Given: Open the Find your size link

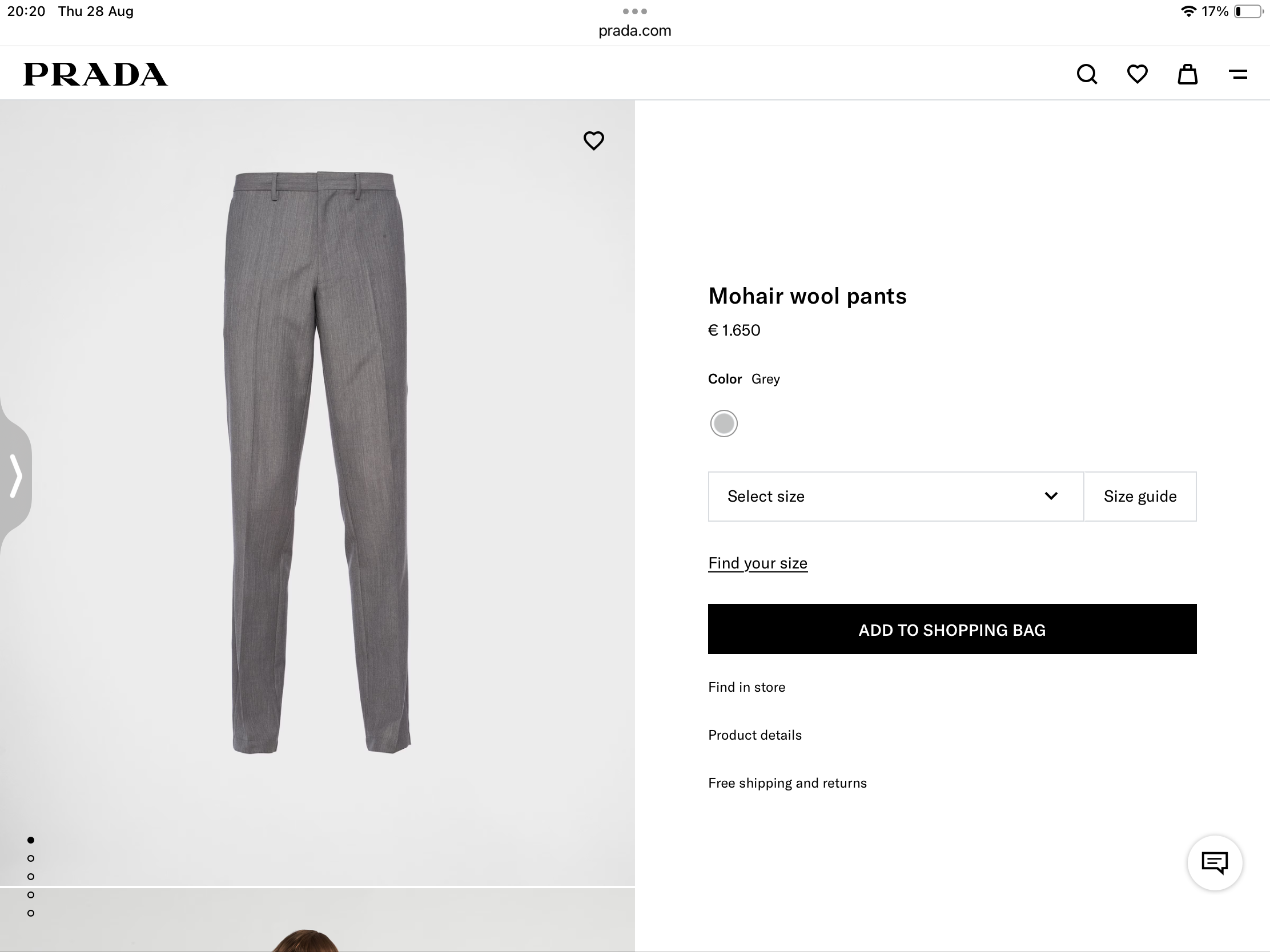Looking at the screenshot, I should [757, 563].
